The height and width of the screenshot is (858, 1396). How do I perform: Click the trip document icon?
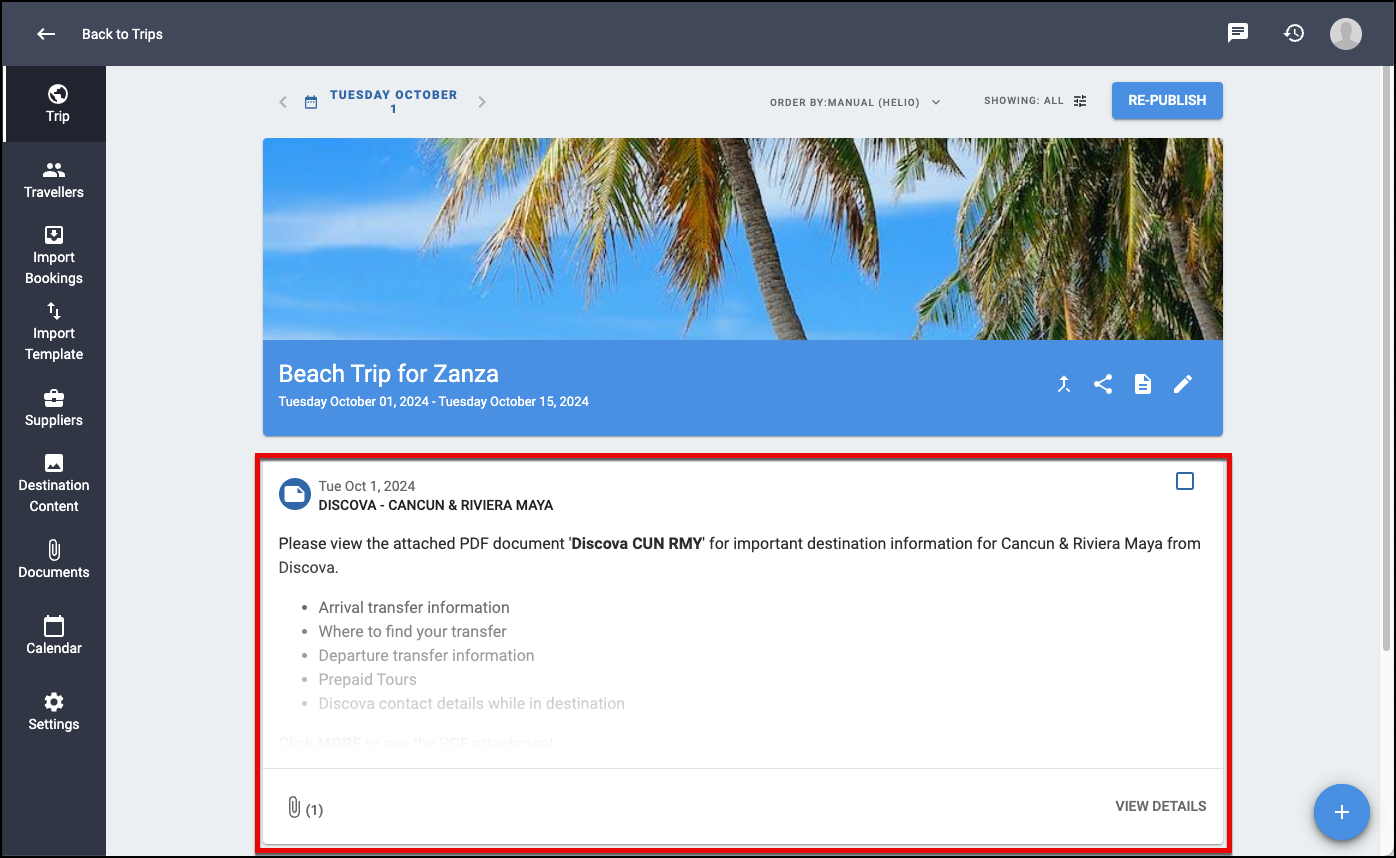(x=1143, y=384)
